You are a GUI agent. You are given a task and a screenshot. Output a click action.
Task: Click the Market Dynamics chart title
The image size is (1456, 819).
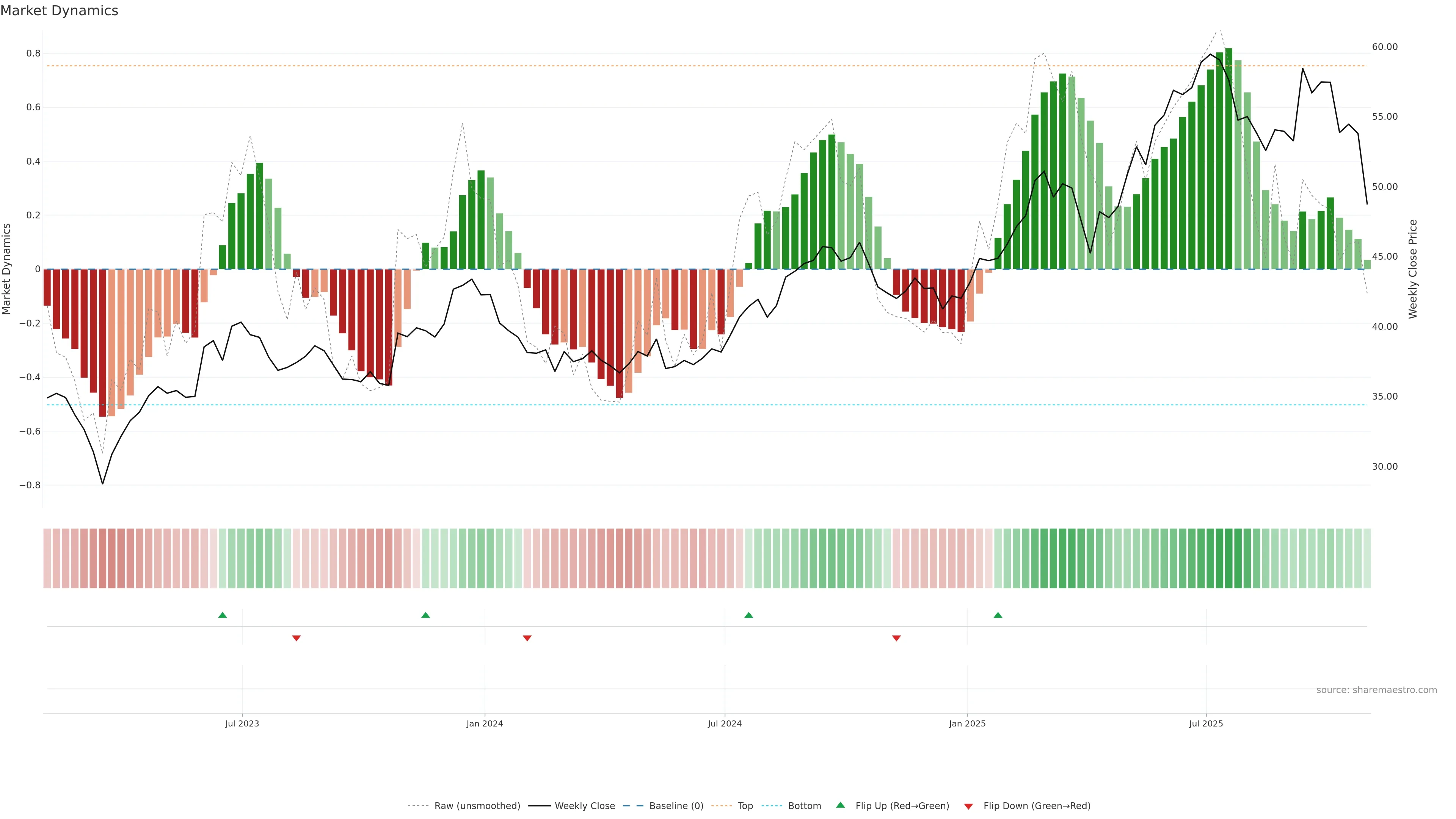pyautogui.click(x=60, y=11)
